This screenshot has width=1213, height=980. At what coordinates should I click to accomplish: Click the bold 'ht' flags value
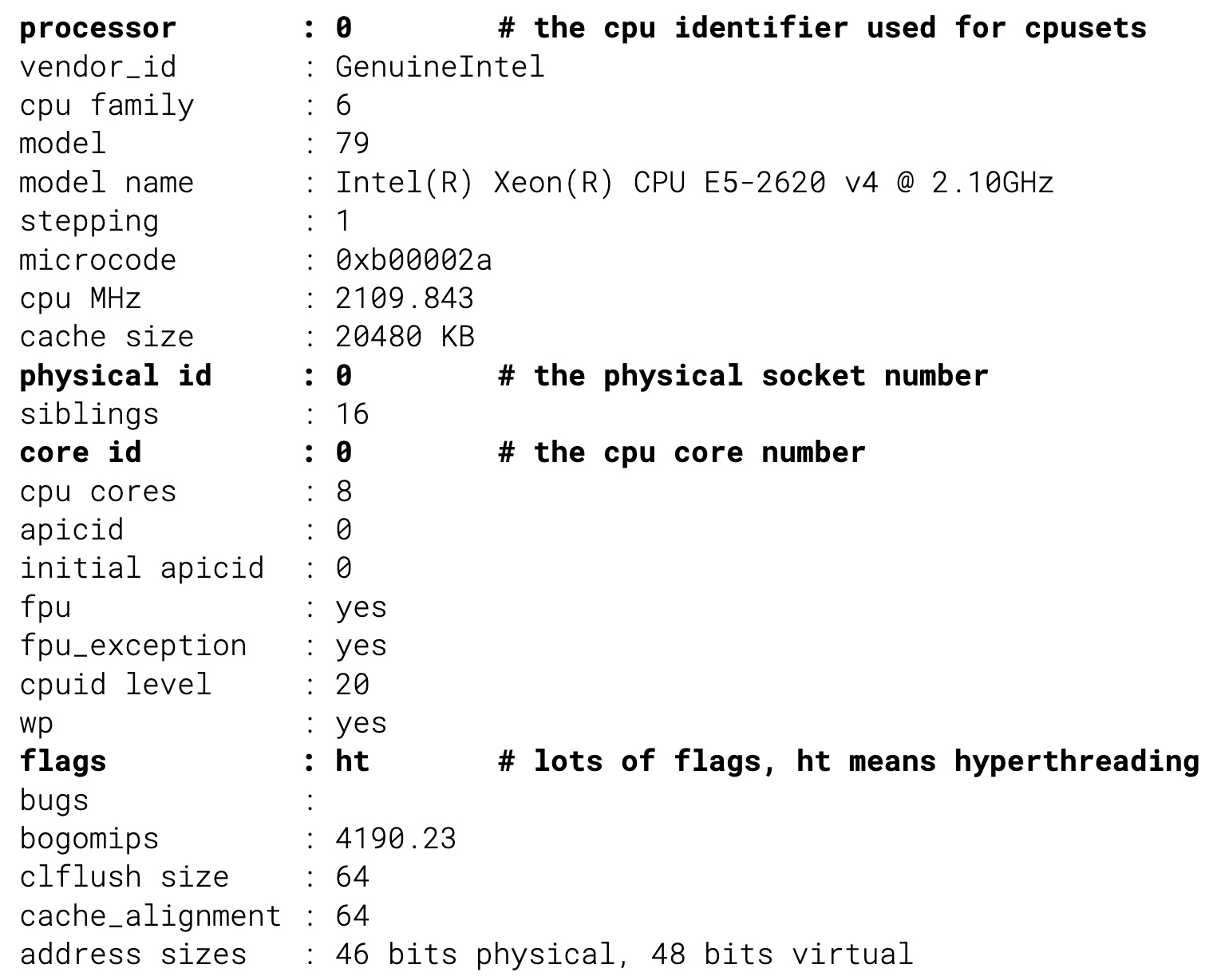click(x=352, y=761)
